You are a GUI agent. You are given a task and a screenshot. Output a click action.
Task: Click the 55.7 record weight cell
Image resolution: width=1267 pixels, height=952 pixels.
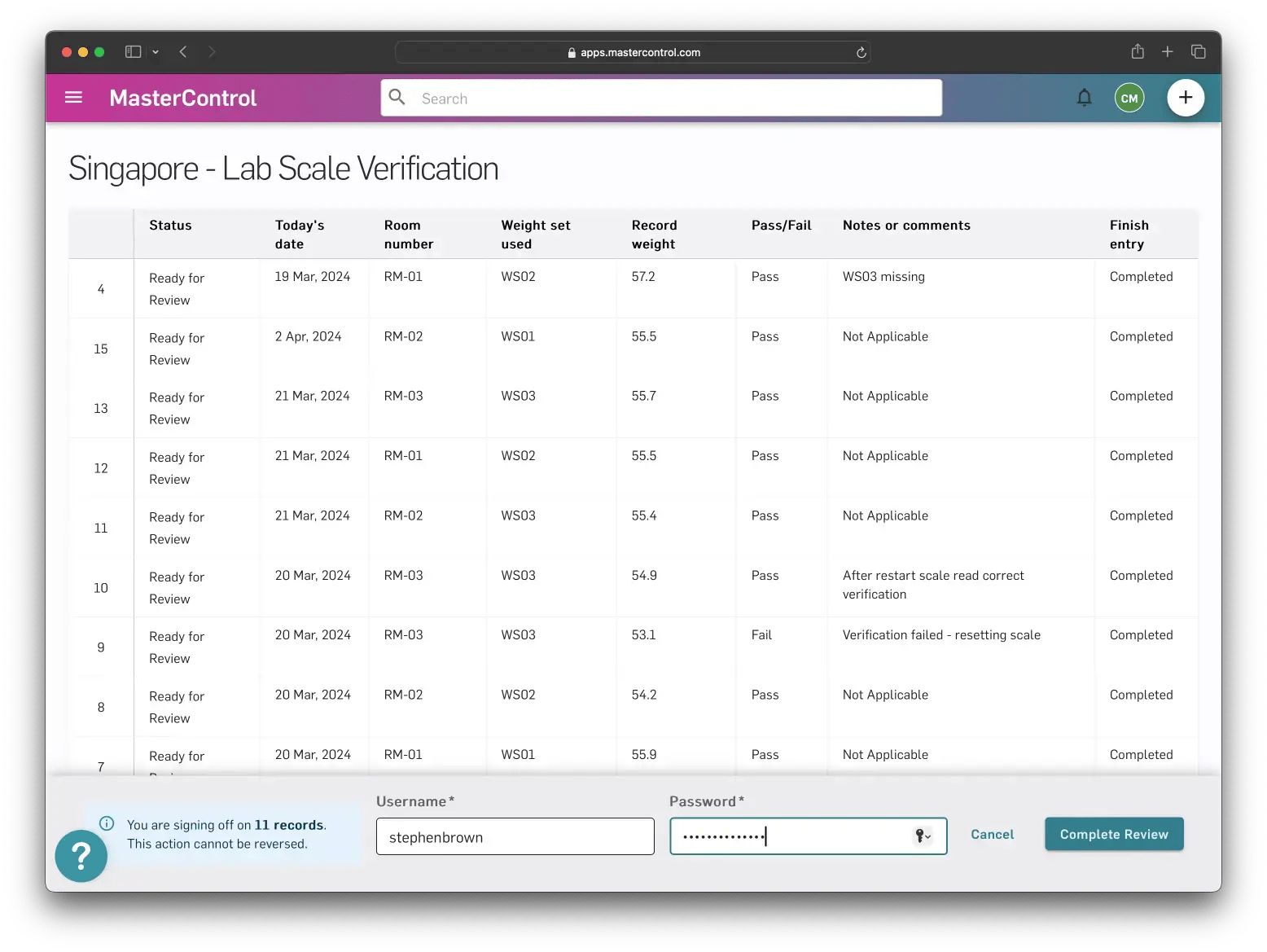643,396
